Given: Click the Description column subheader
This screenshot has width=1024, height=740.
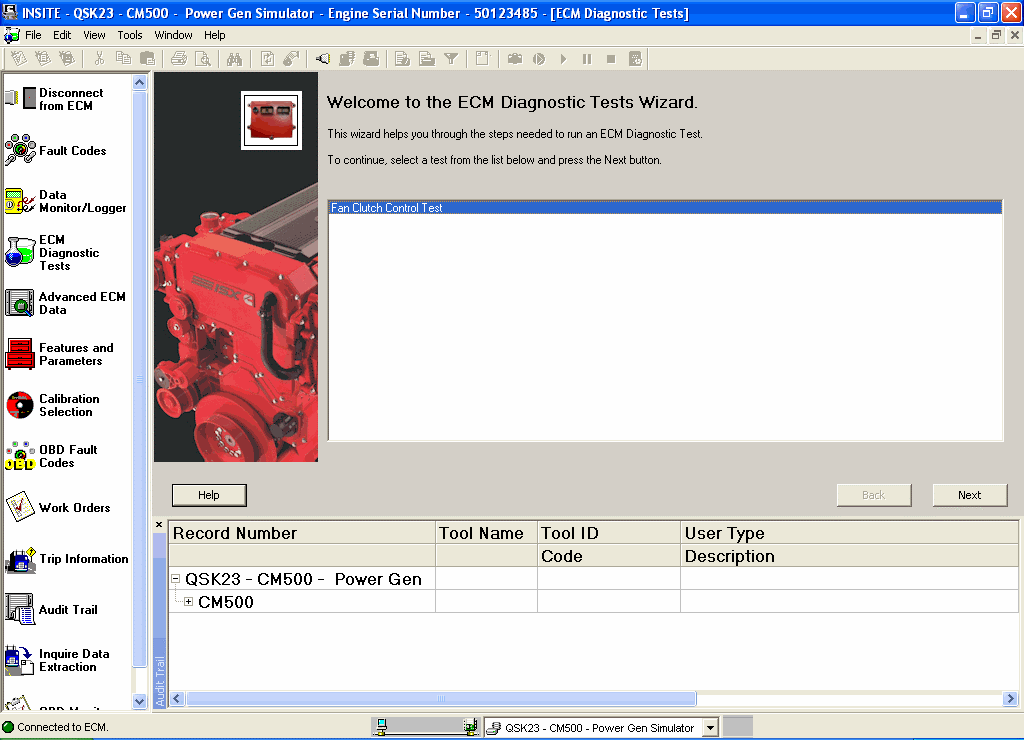Looking at the screenshot, I should click(x=849, y=556).
